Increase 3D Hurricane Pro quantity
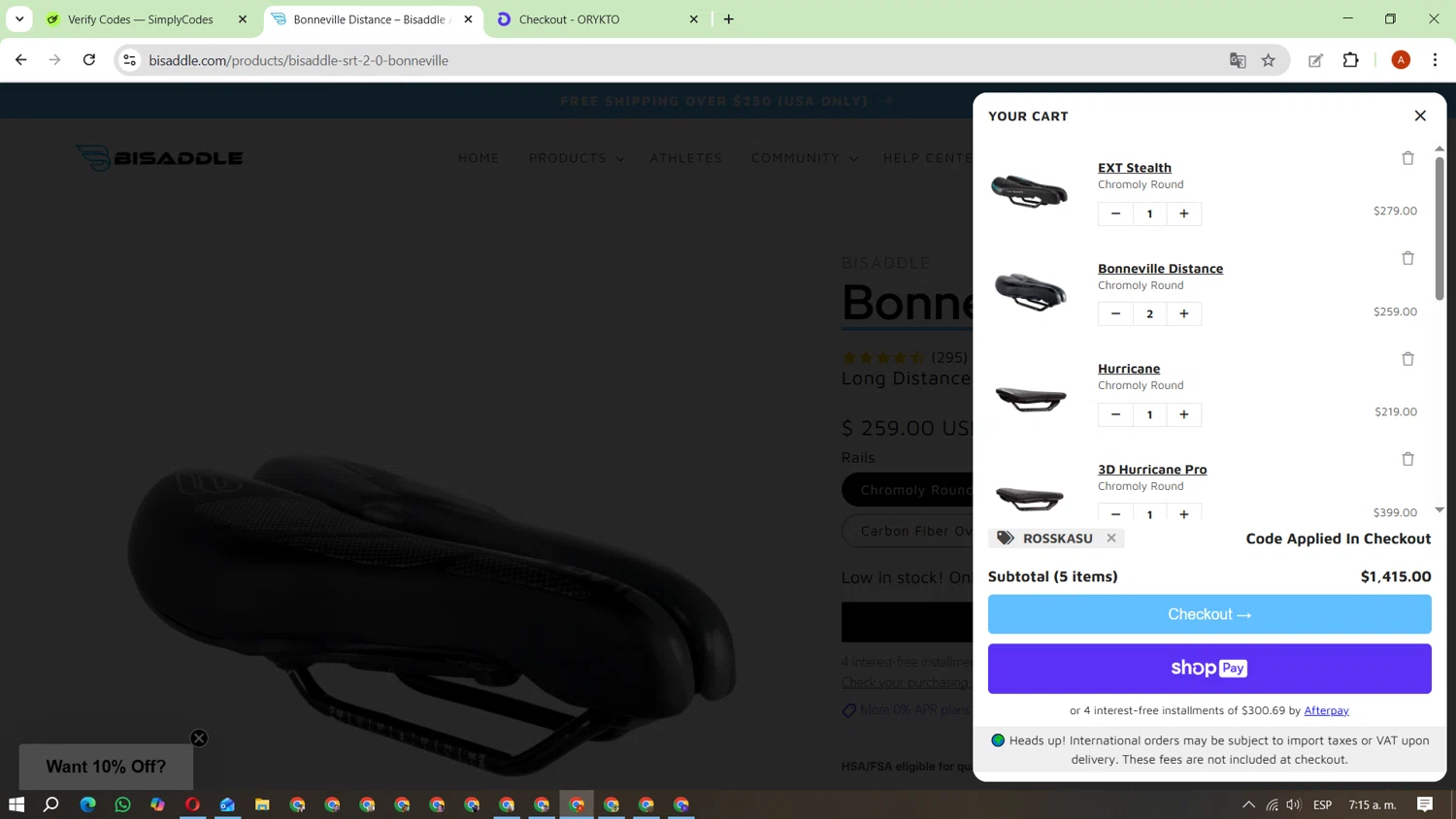The image size is (1456, 819). [x=1184, y=512]
